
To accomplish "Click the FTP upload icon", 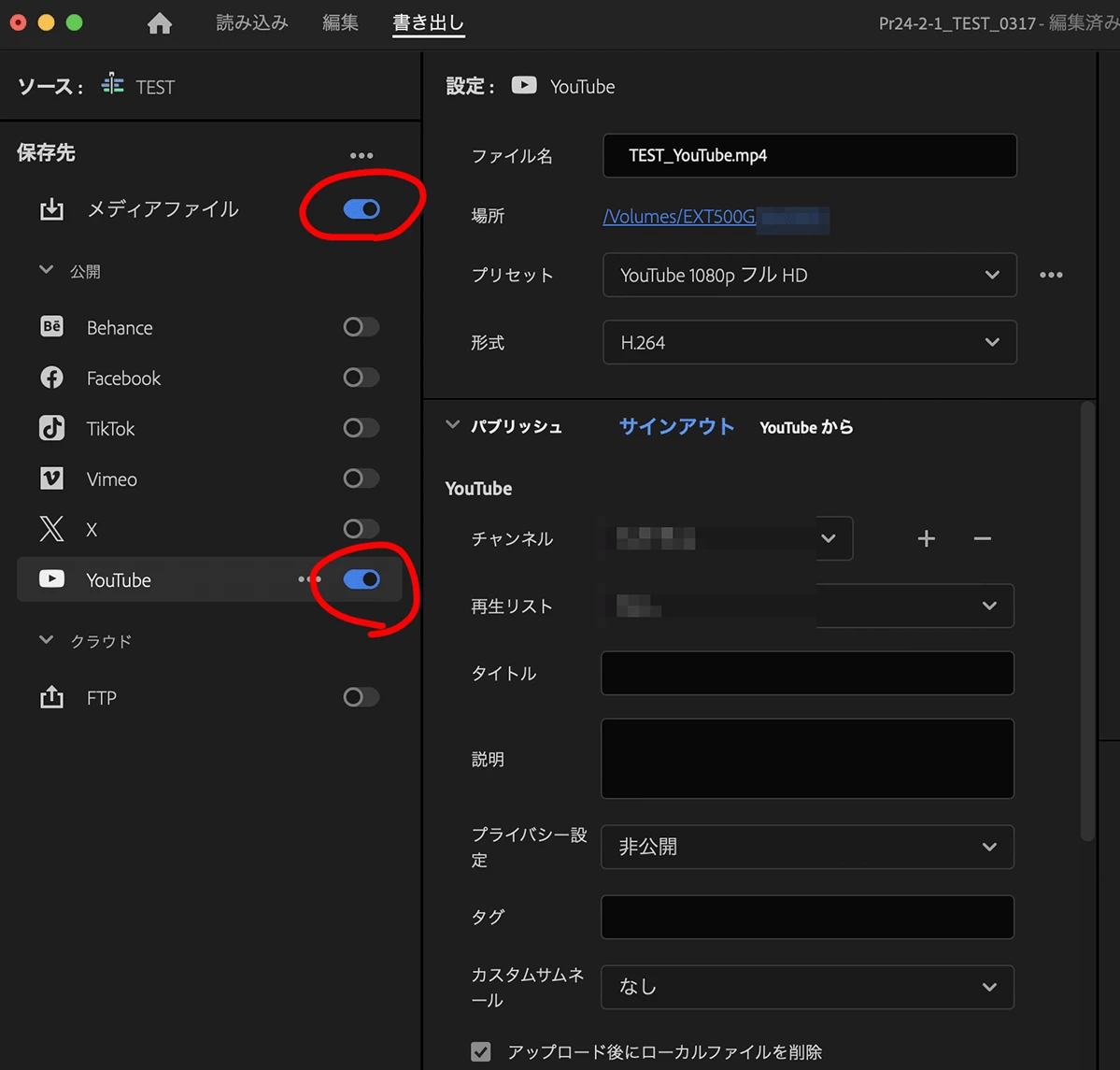I will [51, 697].
